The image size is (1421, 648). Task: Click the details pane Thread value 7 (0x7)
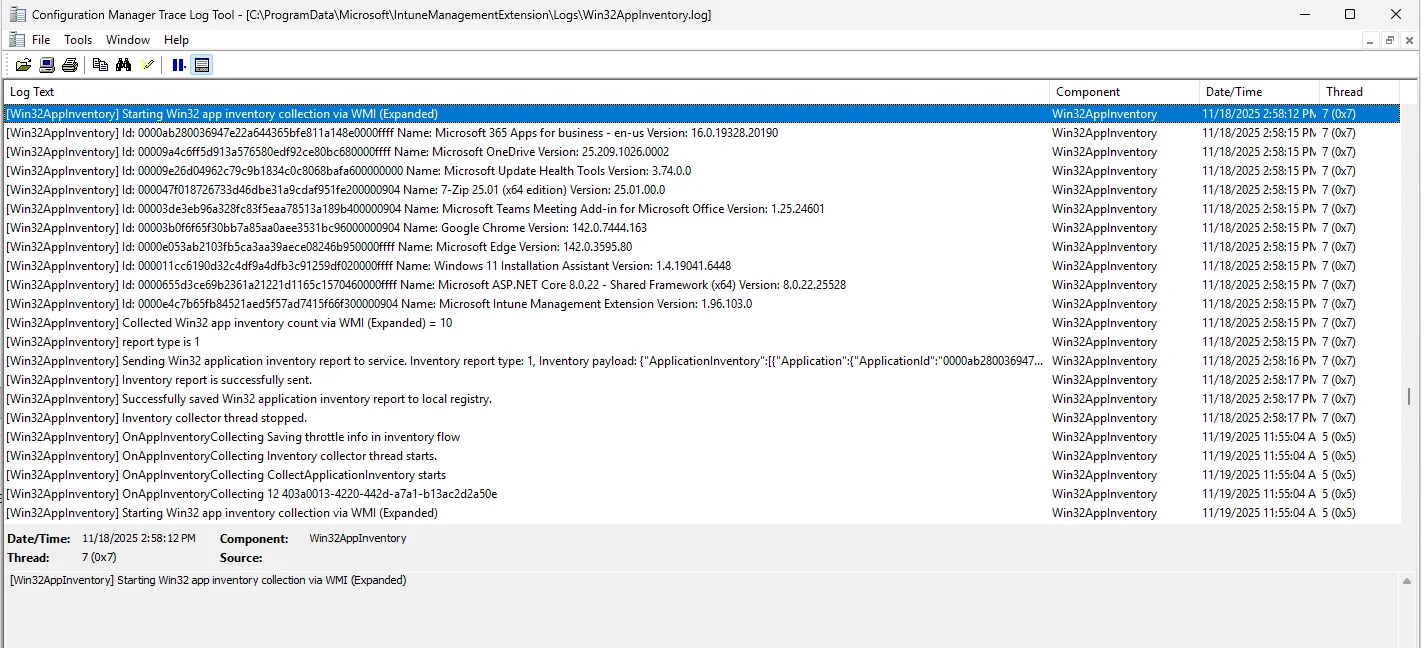[99, 558]
